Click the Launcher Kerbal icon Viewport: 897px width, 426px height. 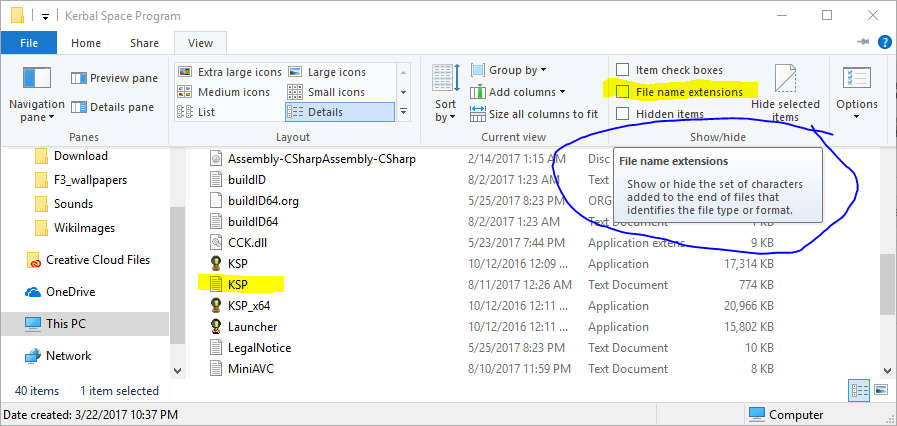[216, 327]
